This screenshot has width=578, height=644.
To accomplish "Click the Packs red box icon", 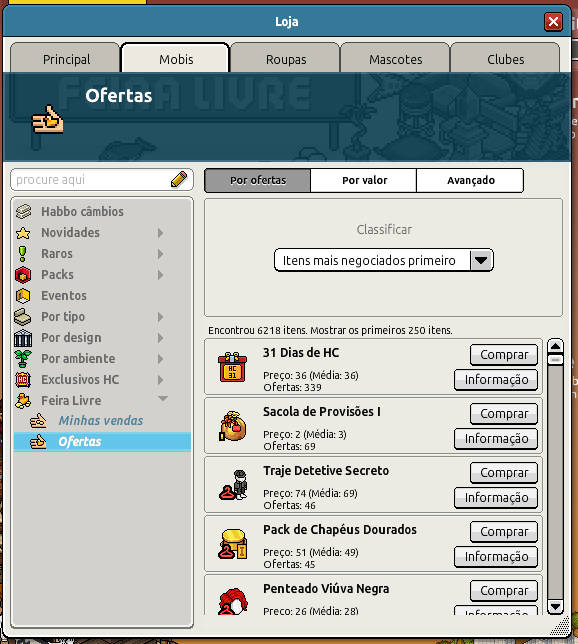I will [x=23, y=275].
